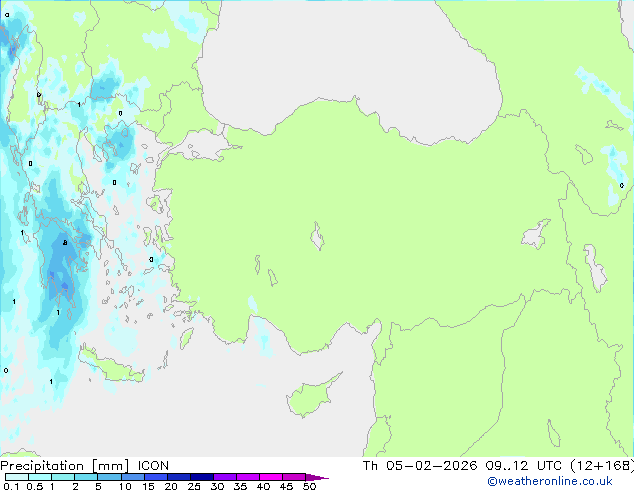Select the 0.5–1 mm legend color swatch

[x=40, y=477]
